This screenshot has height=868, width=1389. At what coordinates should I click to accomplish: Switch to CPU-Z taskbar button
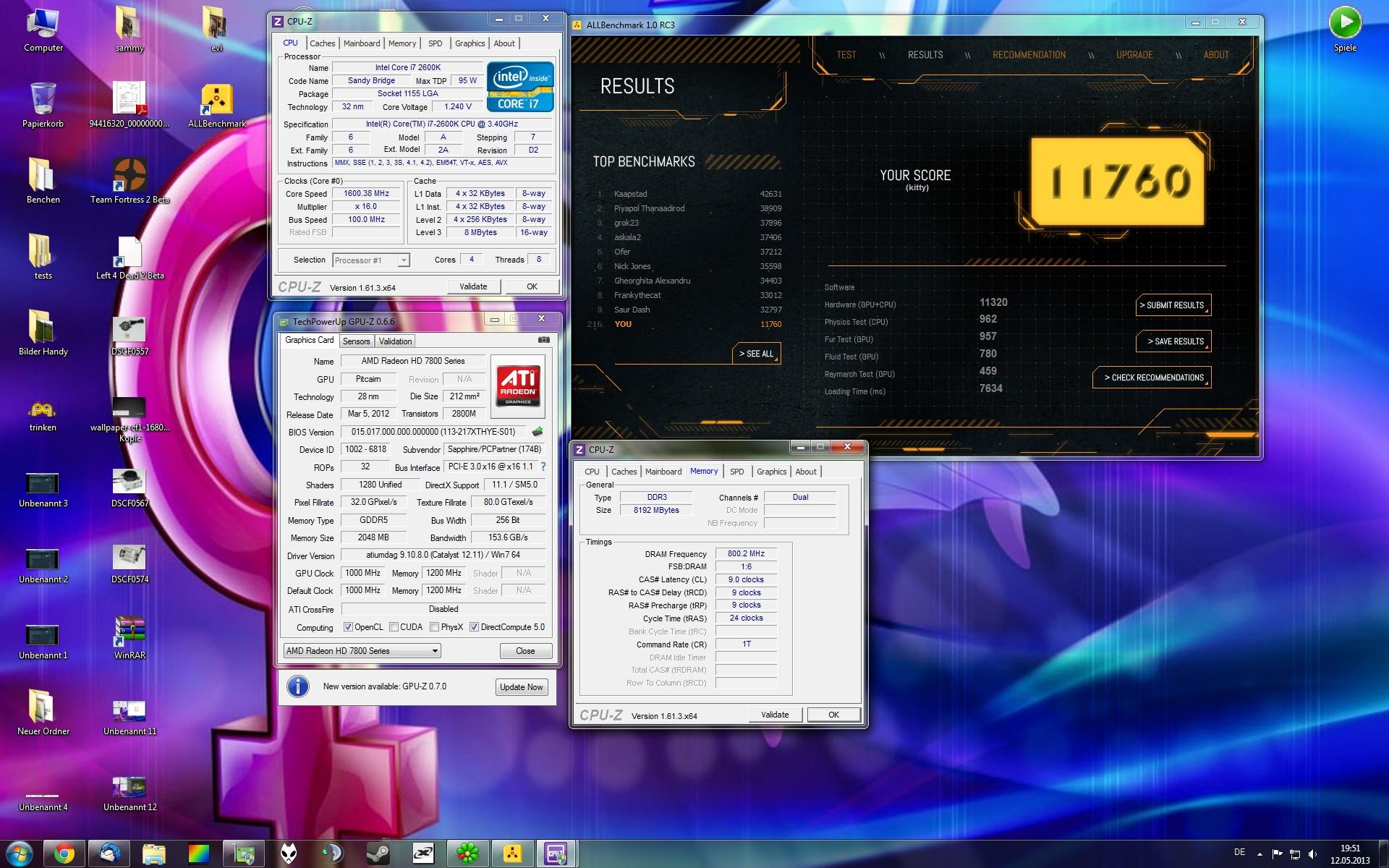pyautogui.click(x=556, y=854)
